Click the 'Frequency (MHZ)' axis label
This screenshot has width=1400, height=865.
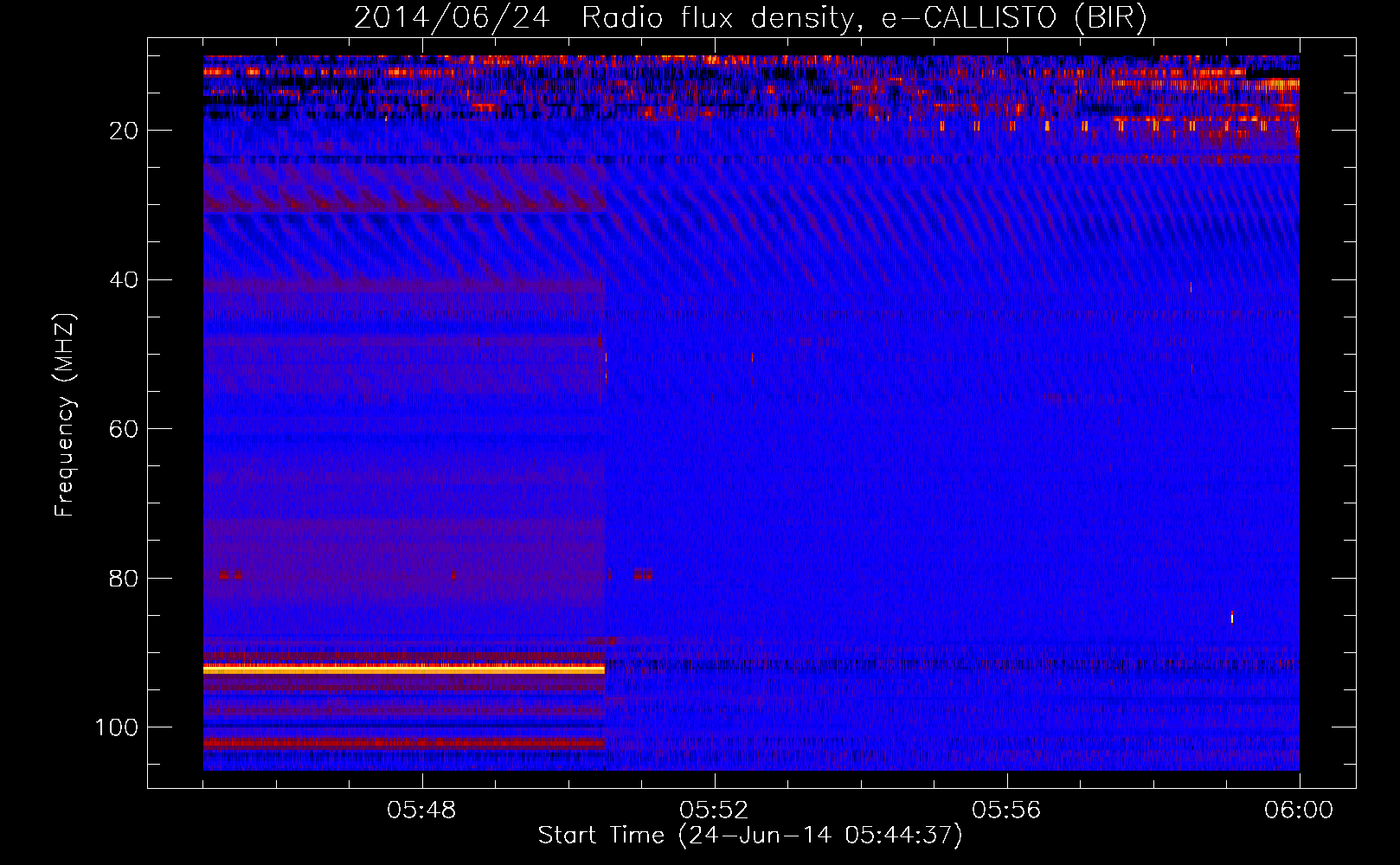(65, 415)
